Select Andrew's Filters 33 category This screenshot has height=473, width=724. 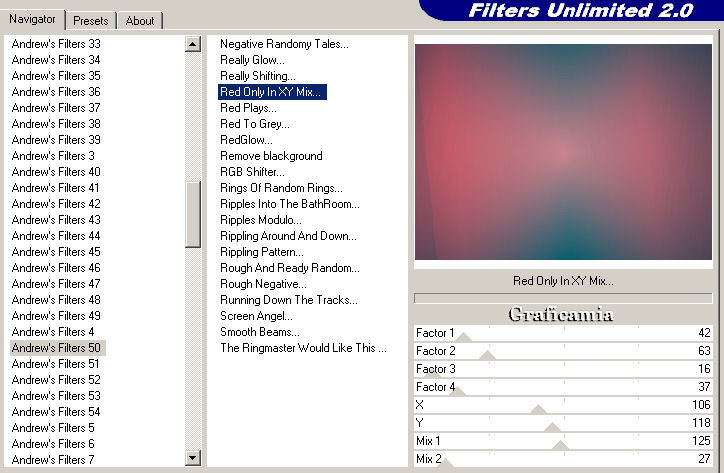coord(56,44)
